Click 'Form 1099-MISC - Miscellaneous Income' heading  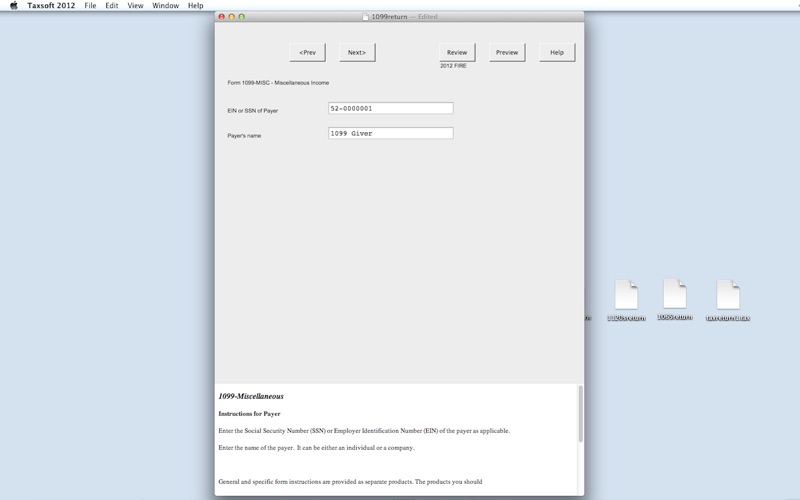point(278,83)
